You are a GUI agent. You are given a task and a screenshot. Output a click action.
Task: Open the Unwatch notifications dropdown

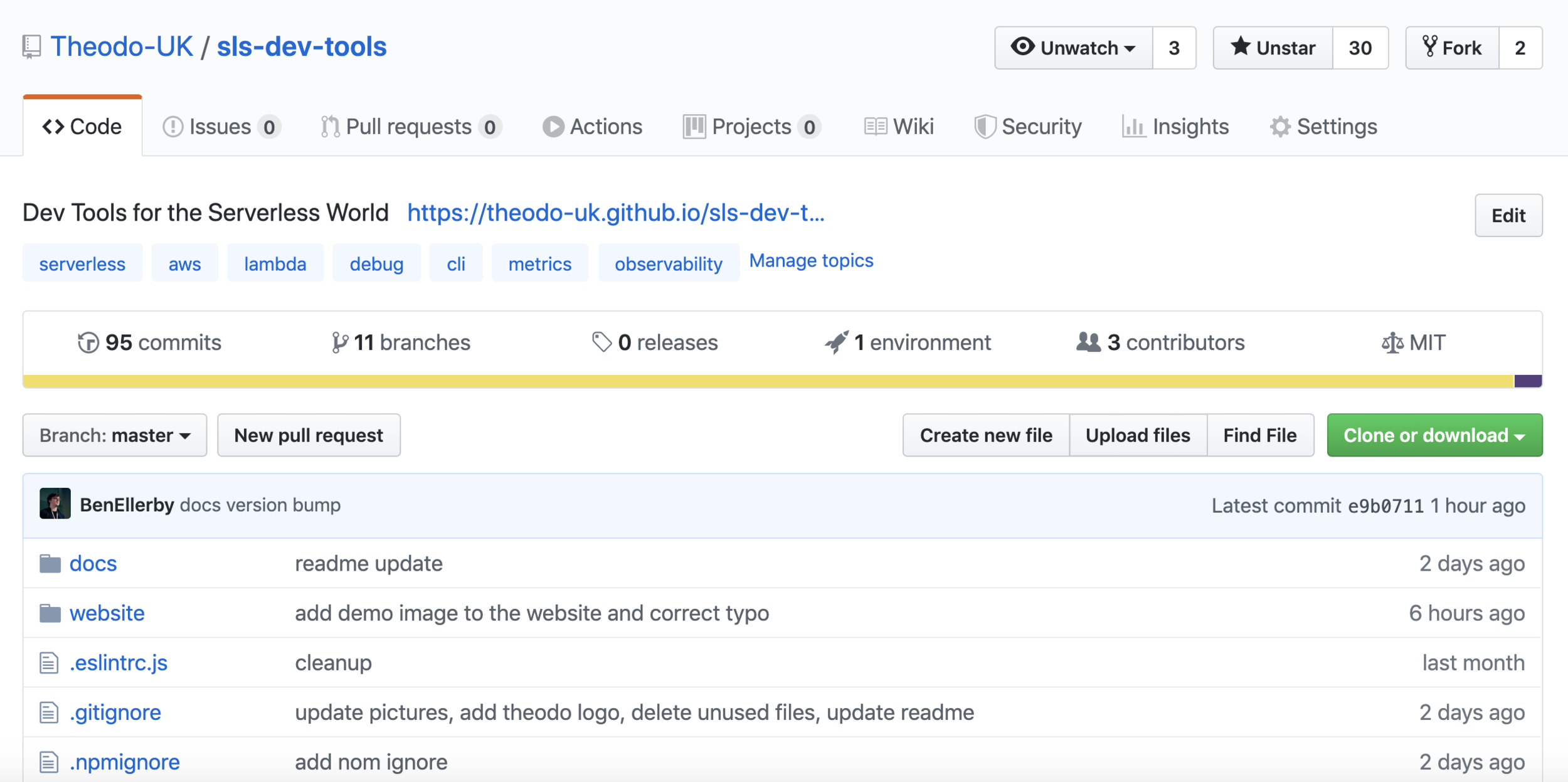[1073, 48]
